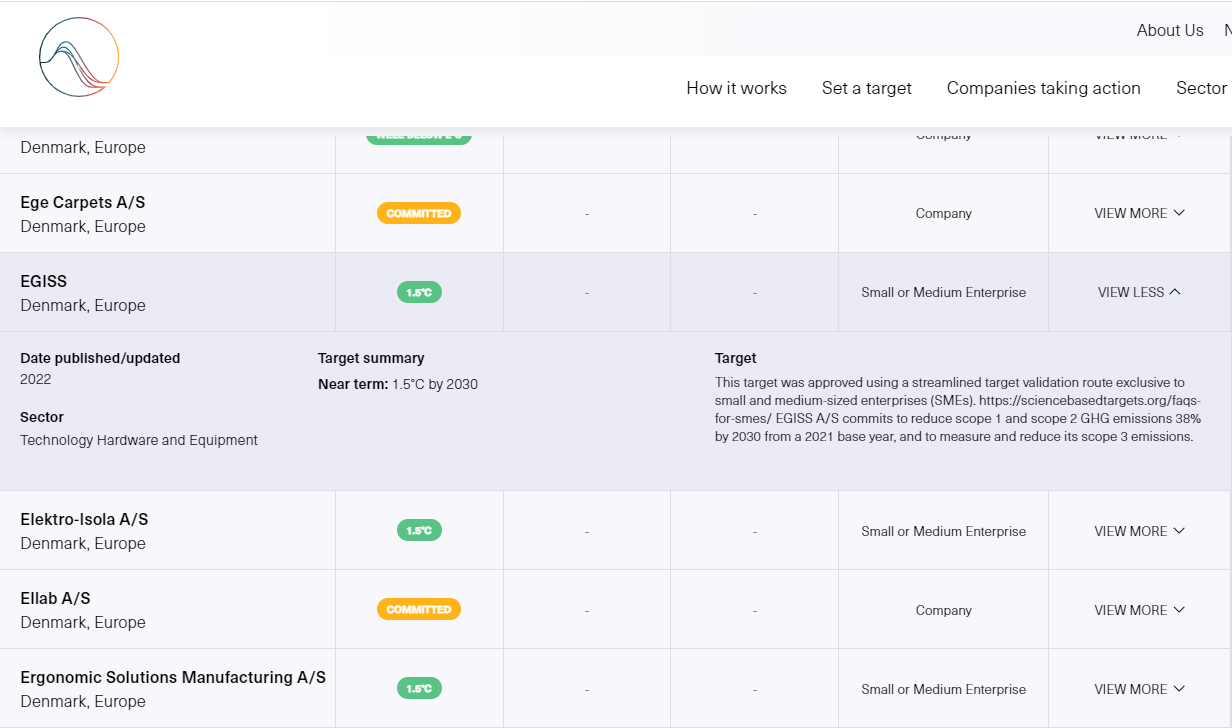Open the About Us link

coord(1170,30)
